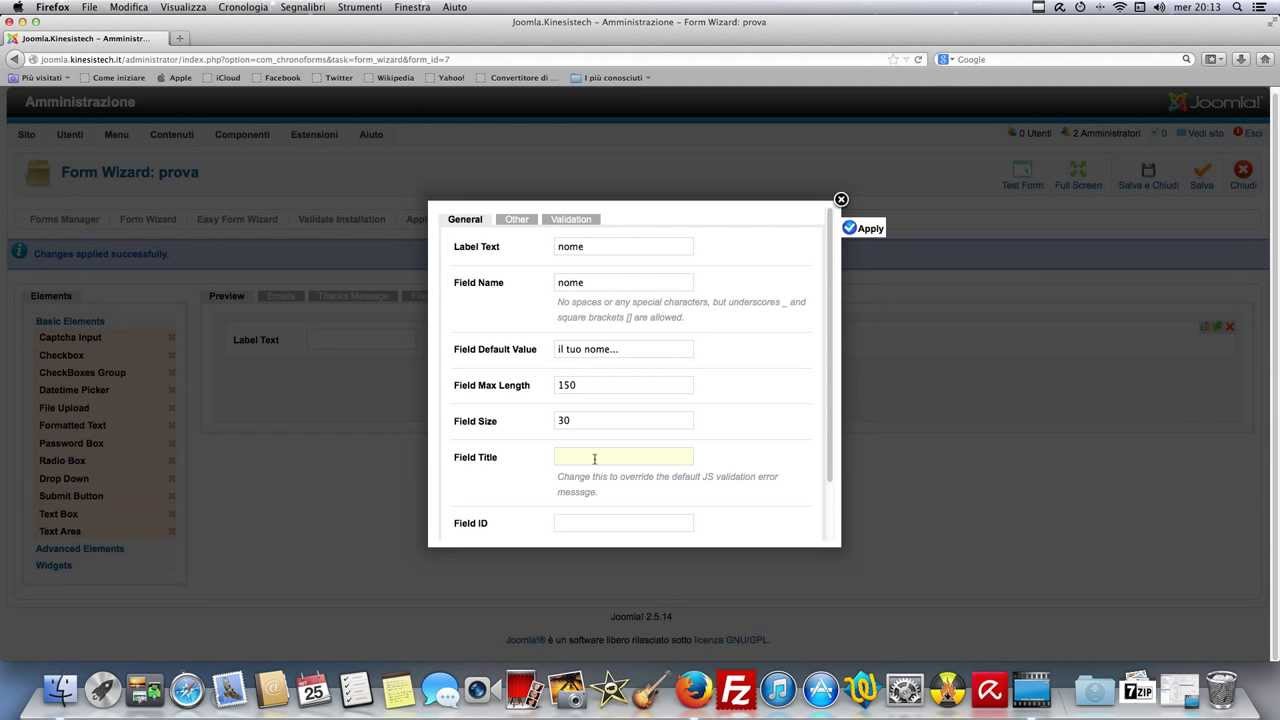Click the Test Form toolbar icon

1022,175
